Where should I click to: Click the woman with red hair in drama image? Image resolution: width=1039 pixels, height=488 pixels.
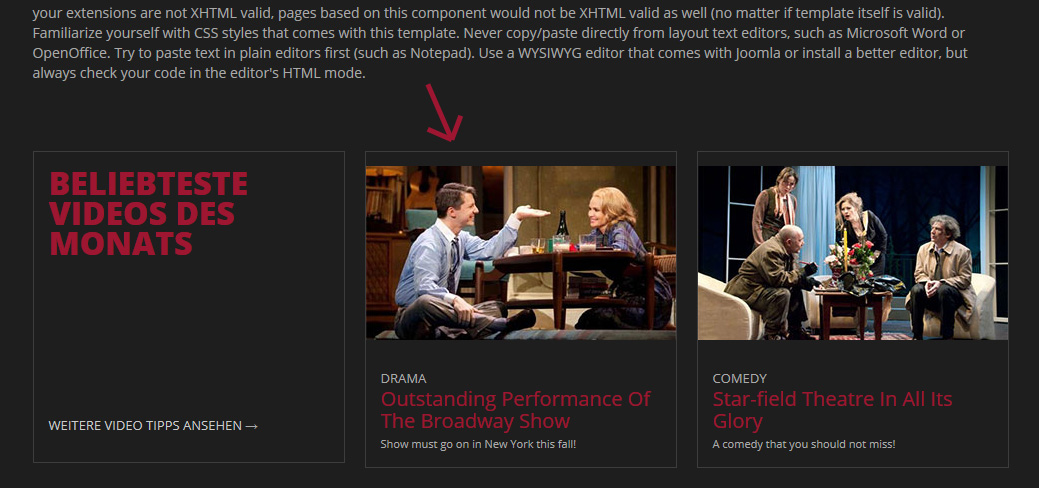coord(616,259)
